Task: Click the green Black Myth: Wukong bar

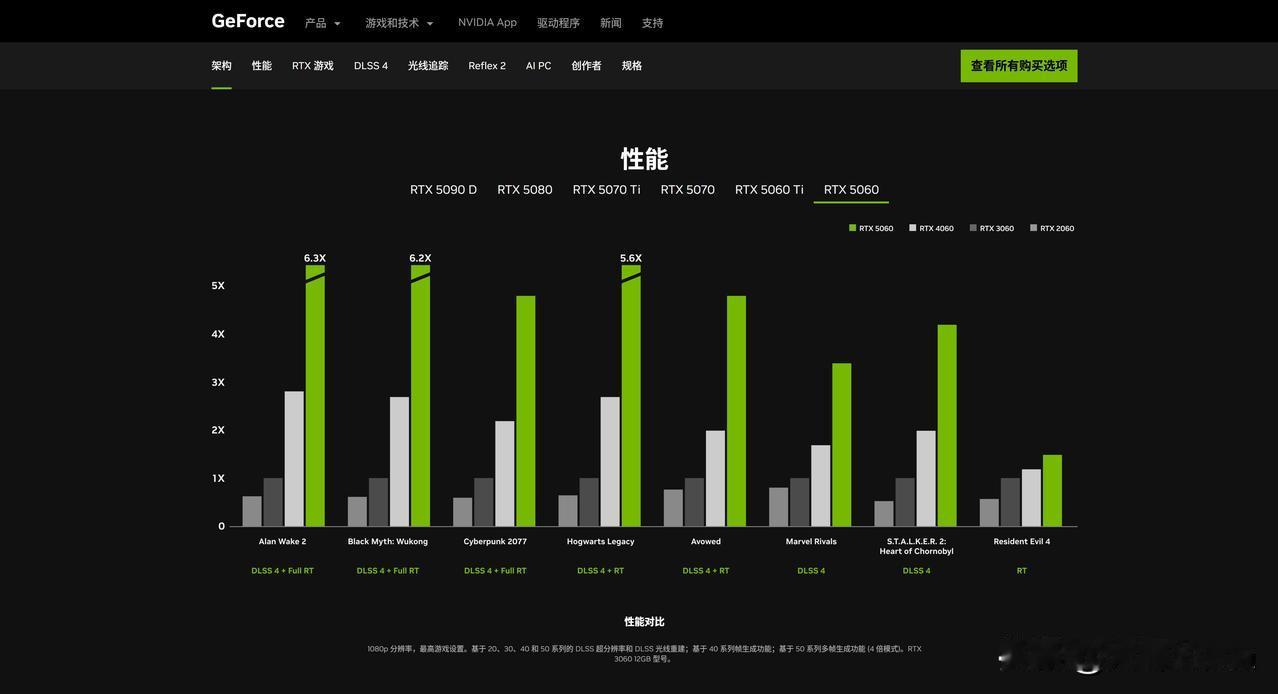Action: [420, 396]
